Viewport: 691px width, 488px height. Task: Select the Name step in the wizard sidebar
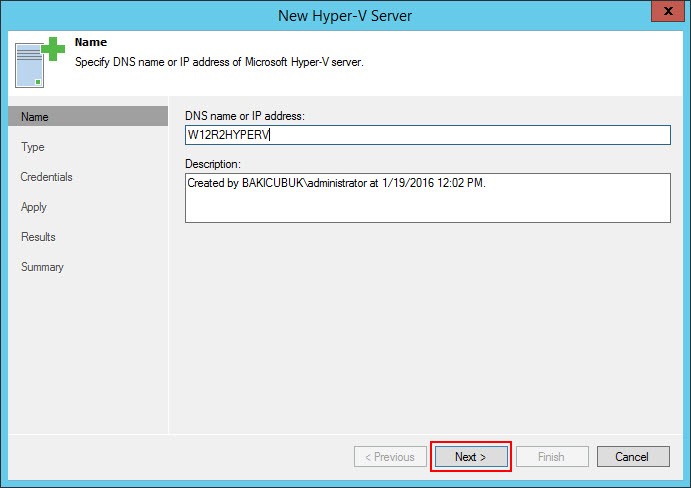pyautogui.click(x=88, y=116)
